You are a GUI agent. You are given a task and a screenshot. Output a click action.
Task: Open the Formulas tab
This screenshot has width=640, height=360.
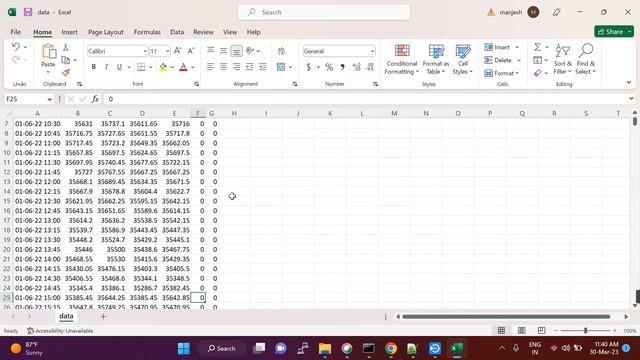pyautogui.click(x=147, y=32)
